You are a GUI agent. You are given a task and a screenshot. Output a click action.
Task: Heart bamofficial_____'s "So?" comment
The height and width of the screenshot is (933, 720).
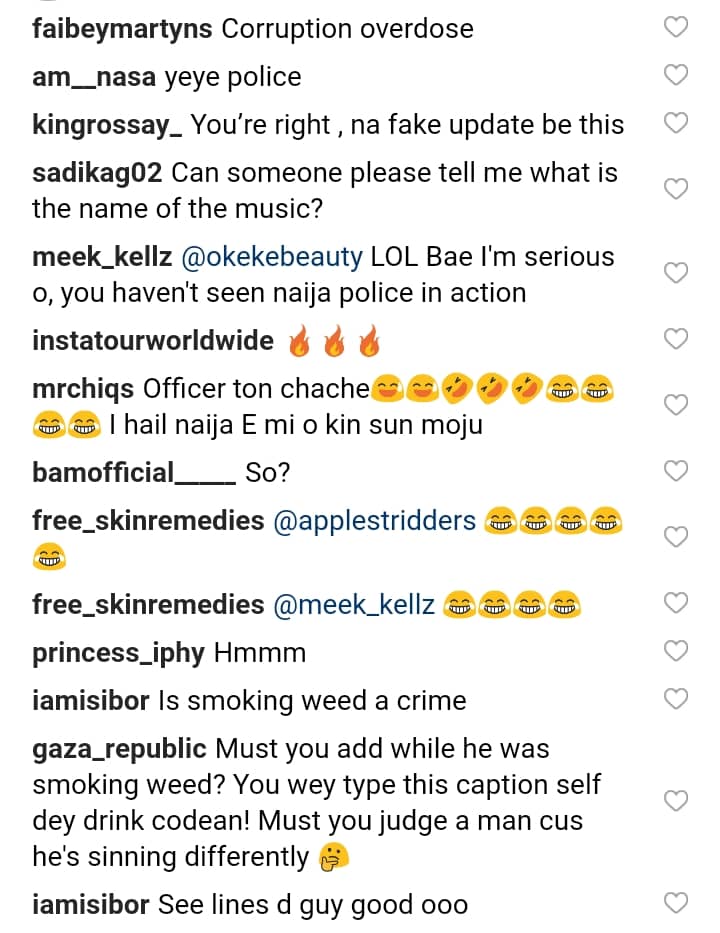pyautogui.click(x=677, y=471)
